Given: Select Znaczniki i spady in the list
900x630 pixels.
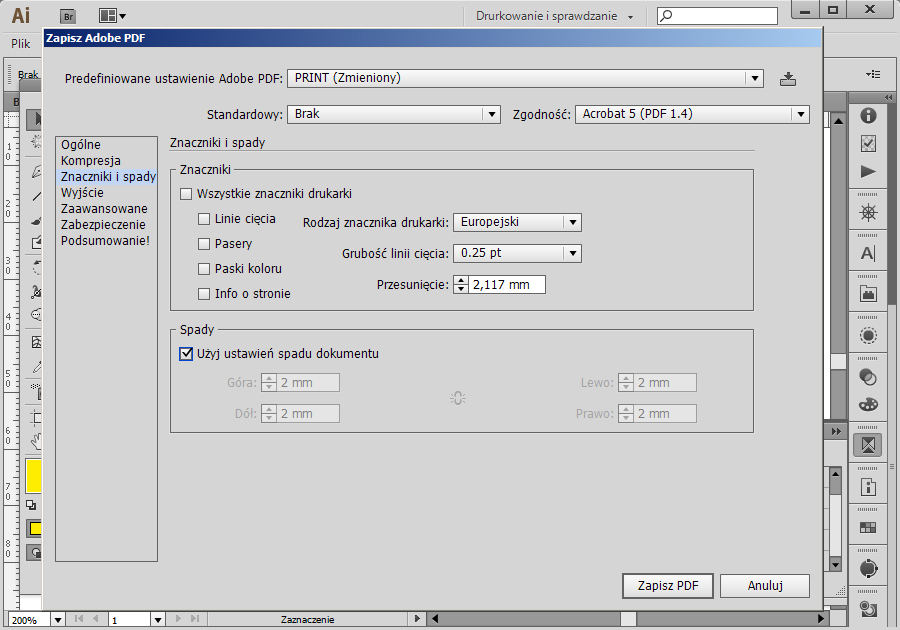Looking at the screenshot, I should [x=108, y=177].
